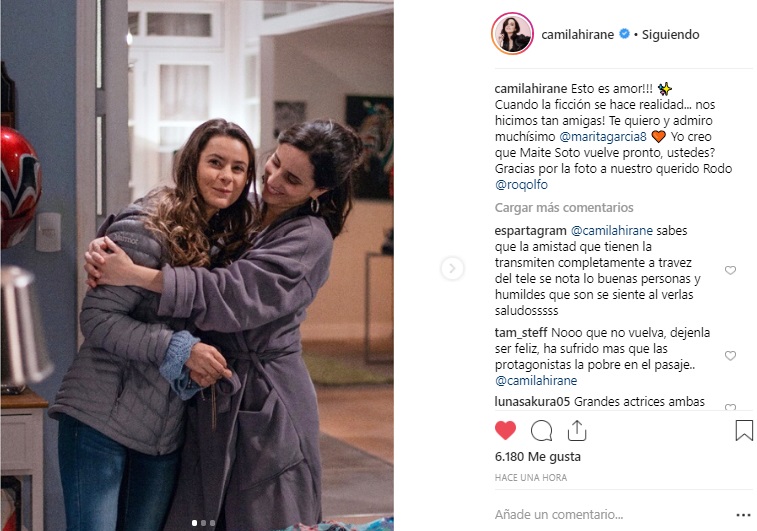Open camilahirane profile picture
This screenshot has width=757, height=531.
point(512,34)
